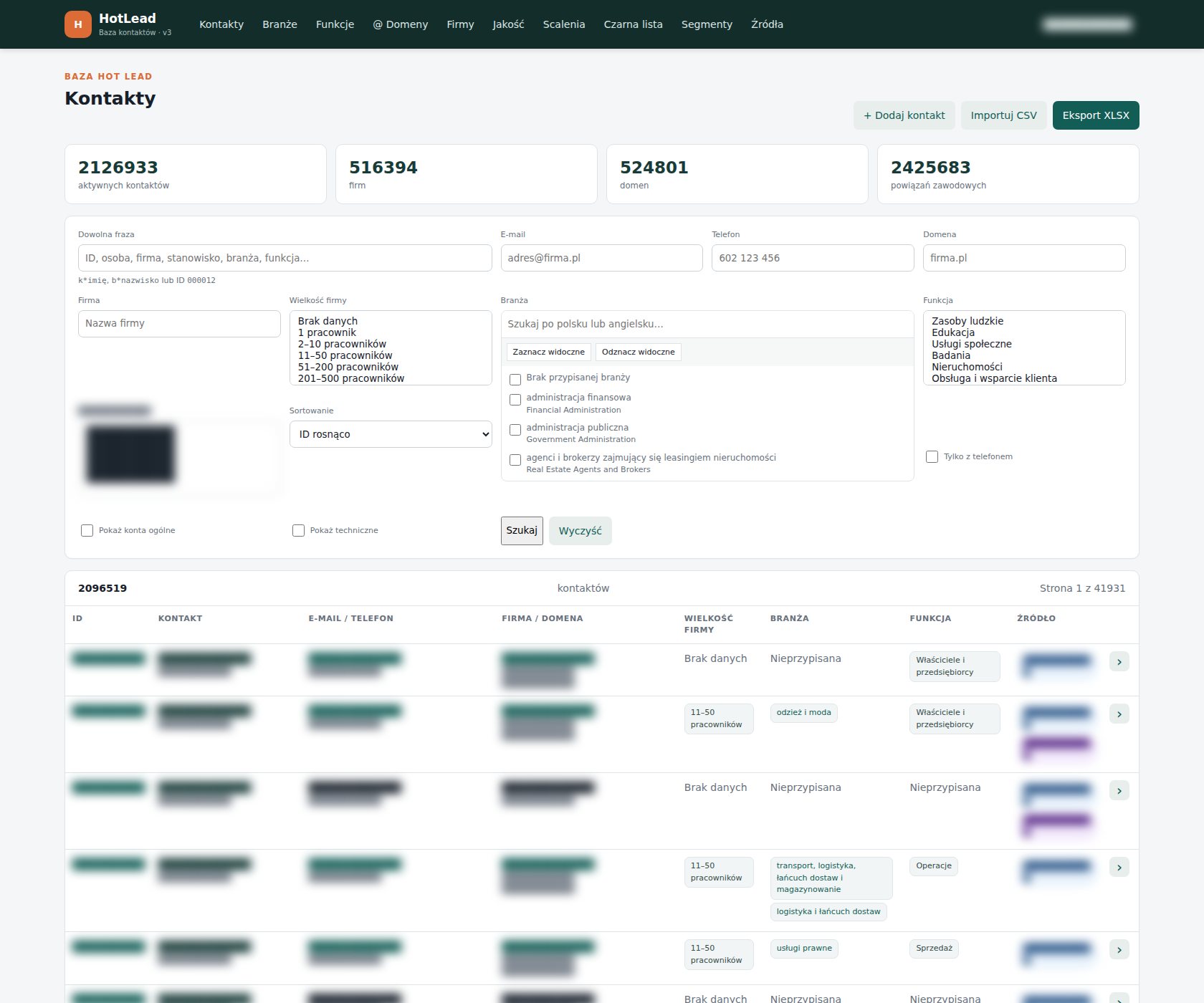Click the HotLead orange logo icon

[78, 24]
